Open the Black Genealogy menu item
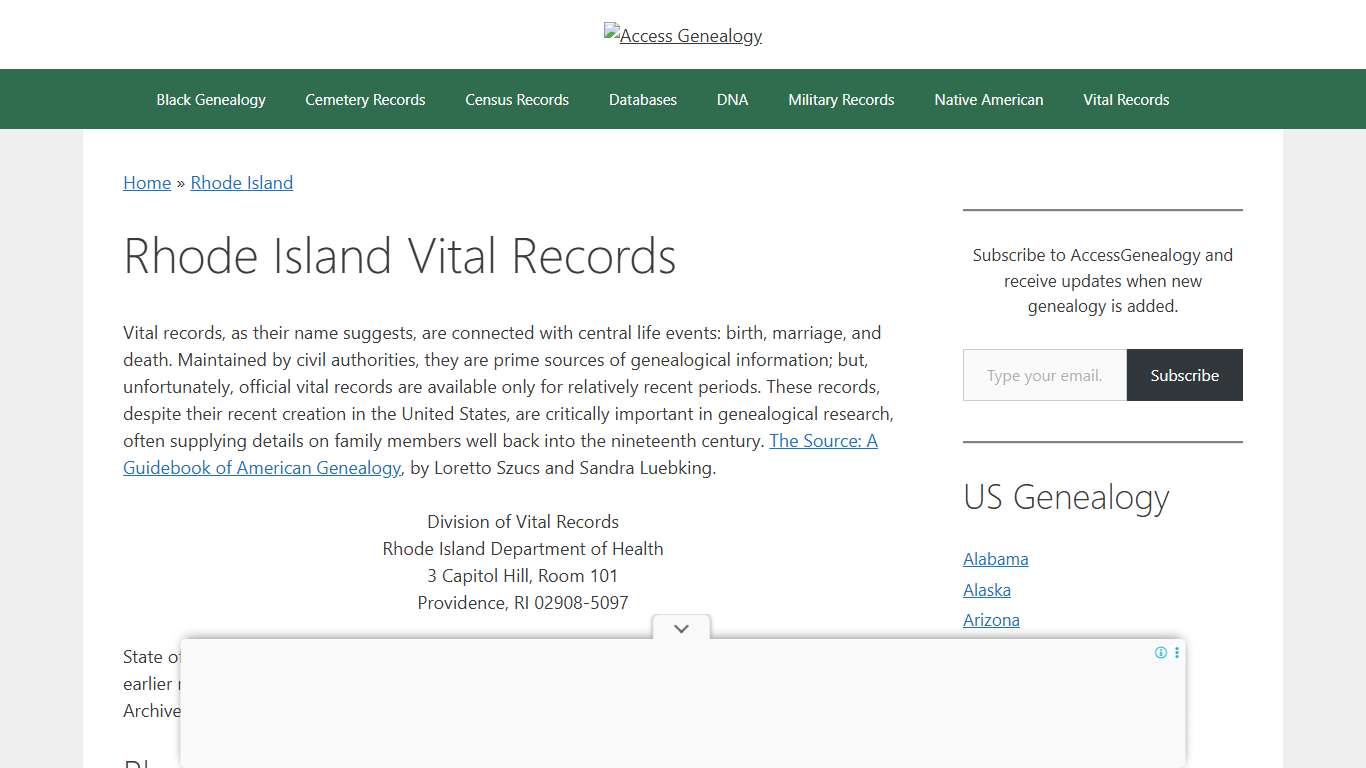The width and height of the screenshot is (1366, 768). 210,99
